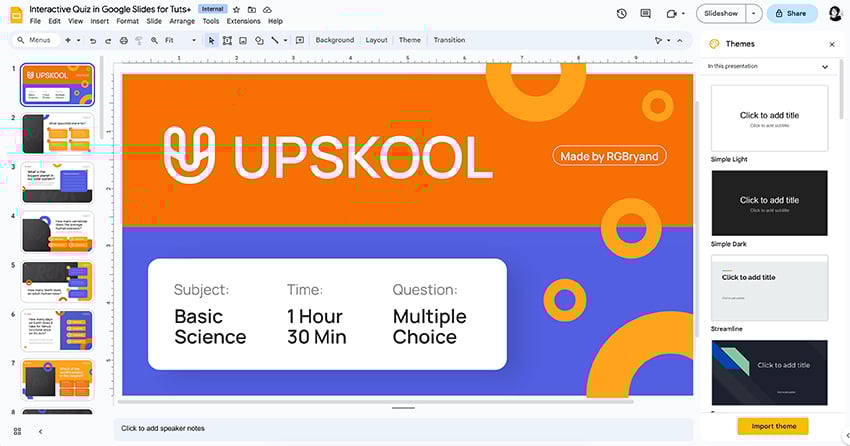The width and height of the screenshot is (850, 446).
Task: Open the Tools menu
Action: click(x=211, y=21)
